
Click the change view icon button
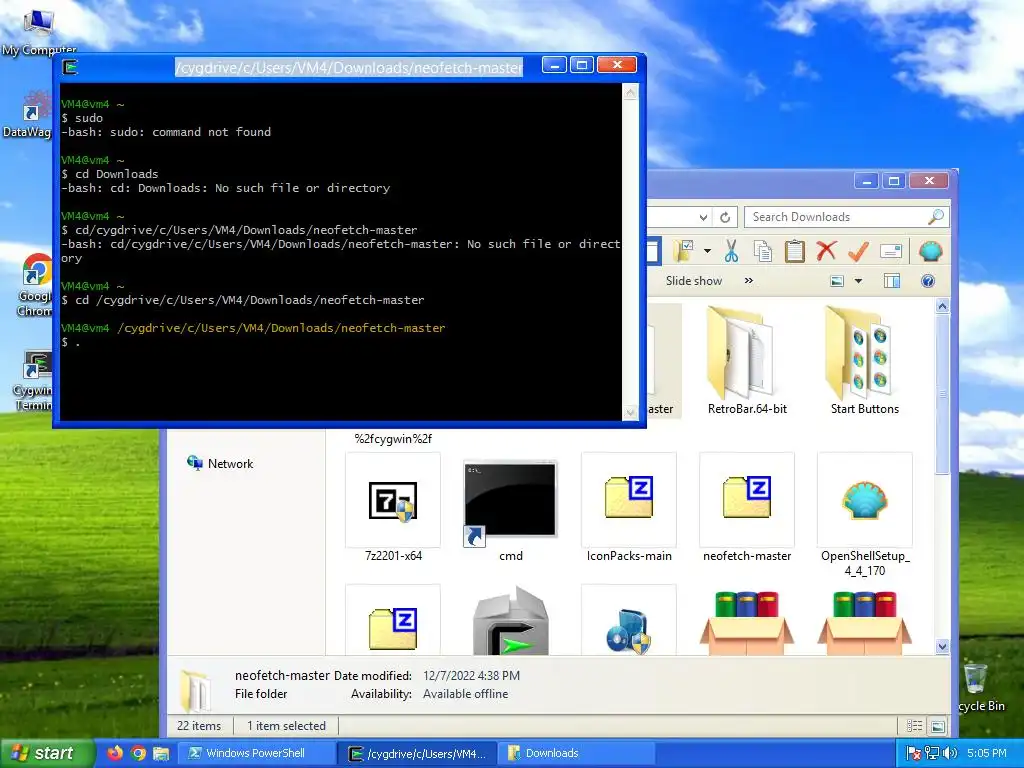[x=837, y=281]
